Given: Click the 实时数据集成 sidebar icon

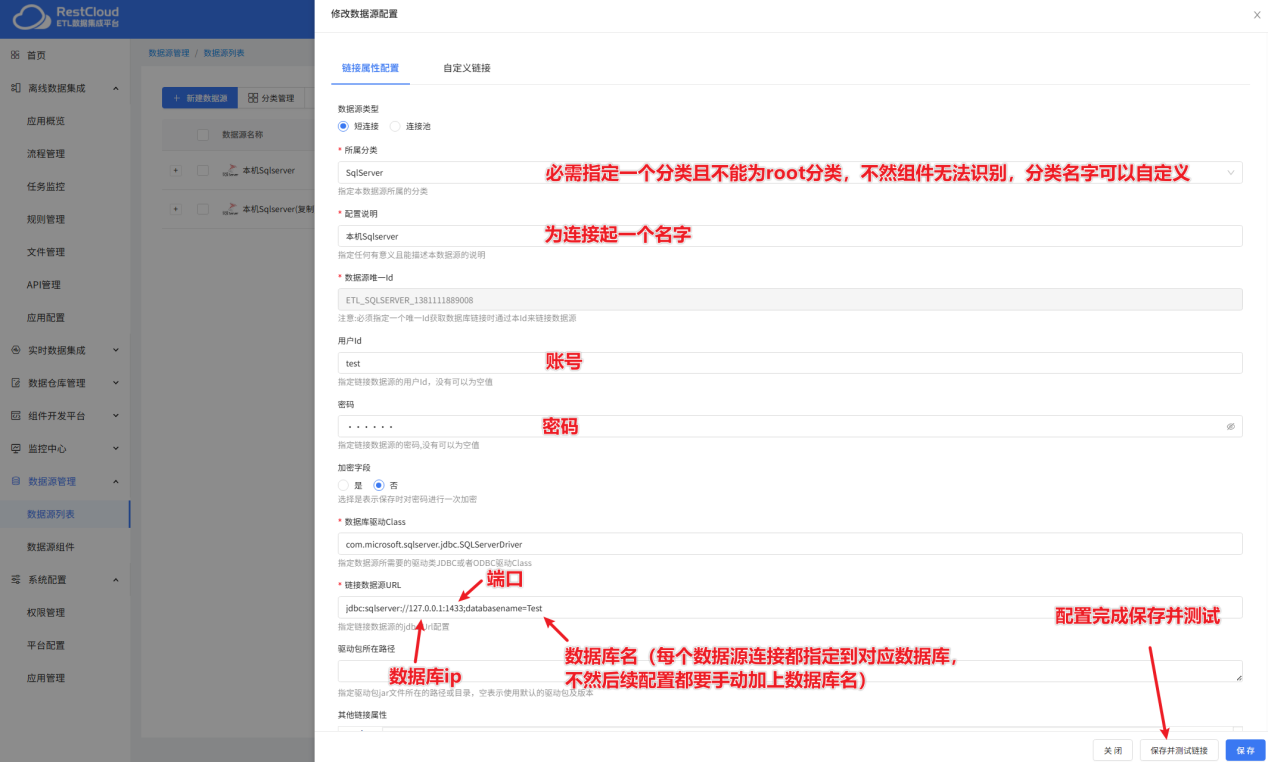Looking at the screenshot, I should [x=15, y=350].
